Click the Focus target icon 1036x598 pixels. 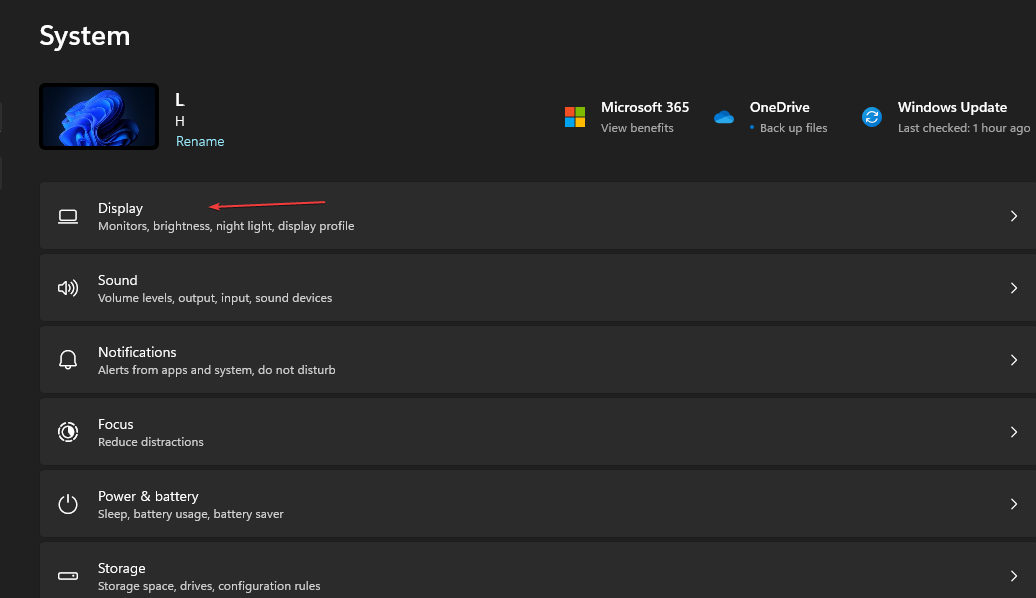pos(68,432)
